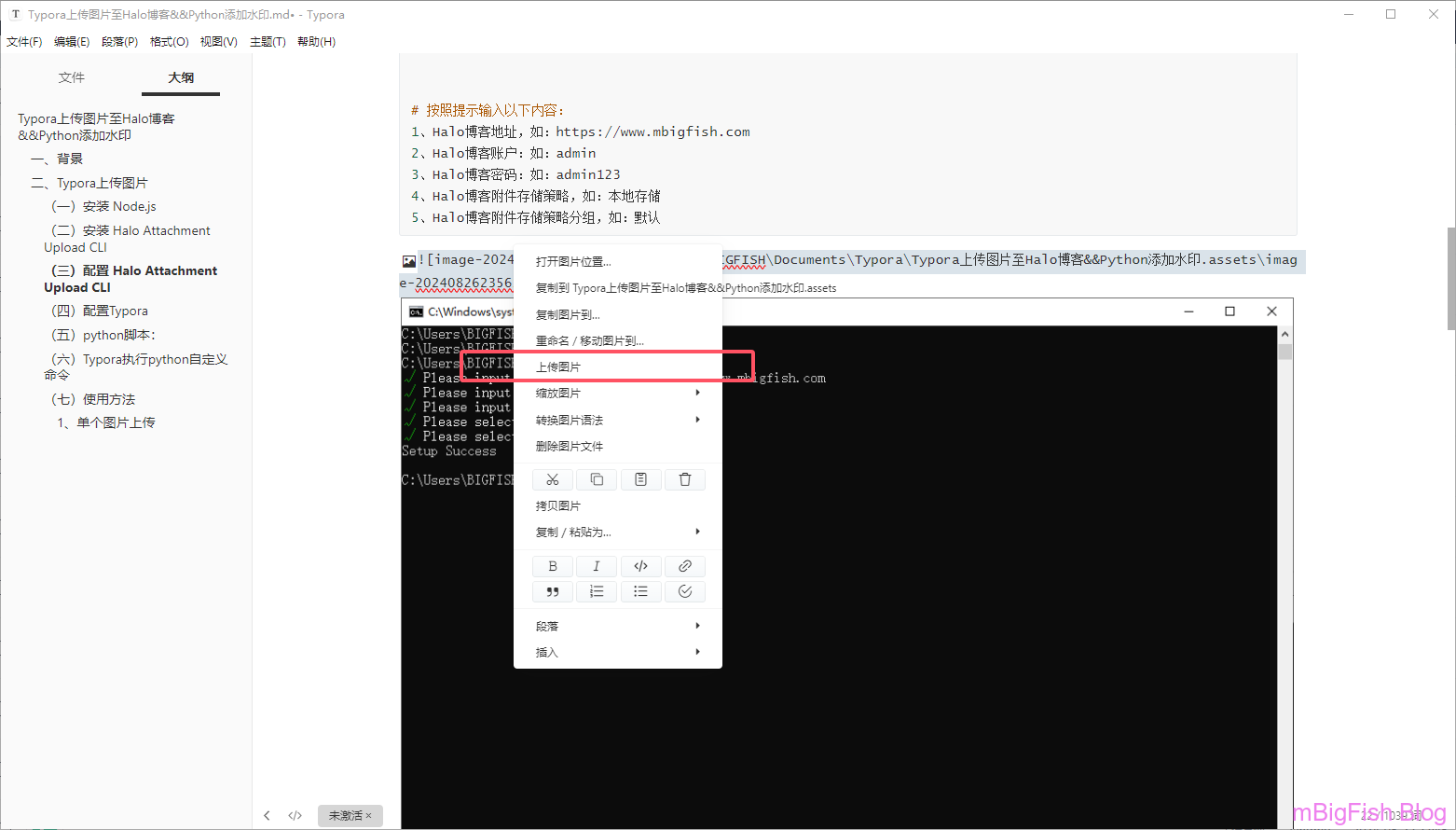Go to outline item （二）安装 Halo Attachment Upload CLI

(127, 239)
